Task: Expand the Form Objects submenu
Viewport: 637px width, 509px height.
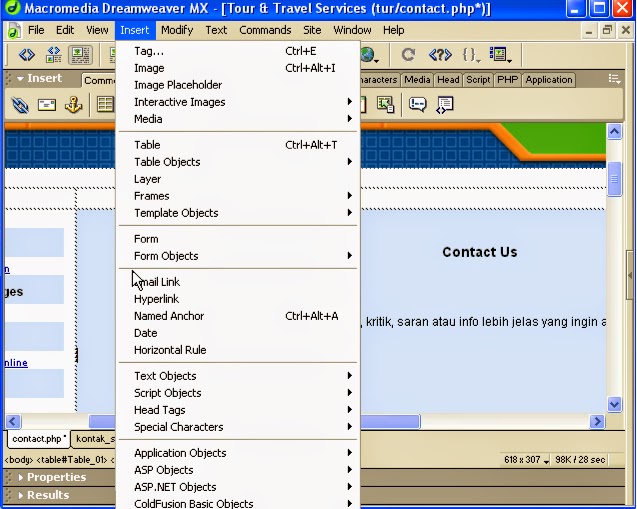Action: coord(238,256)
